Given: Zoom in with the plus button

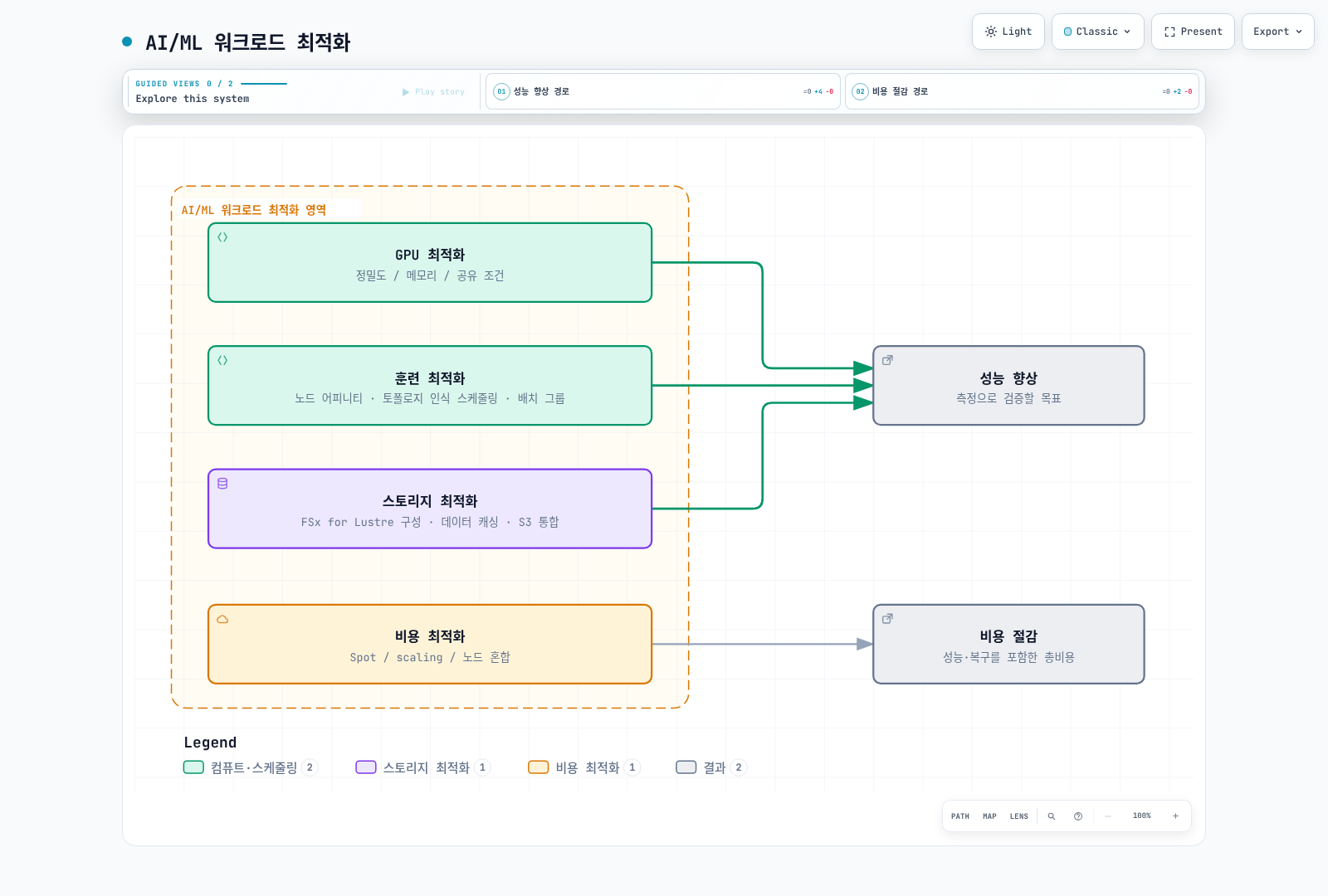Looking at the screenshot, I should pyautogui.click(x=1175, y=816).
